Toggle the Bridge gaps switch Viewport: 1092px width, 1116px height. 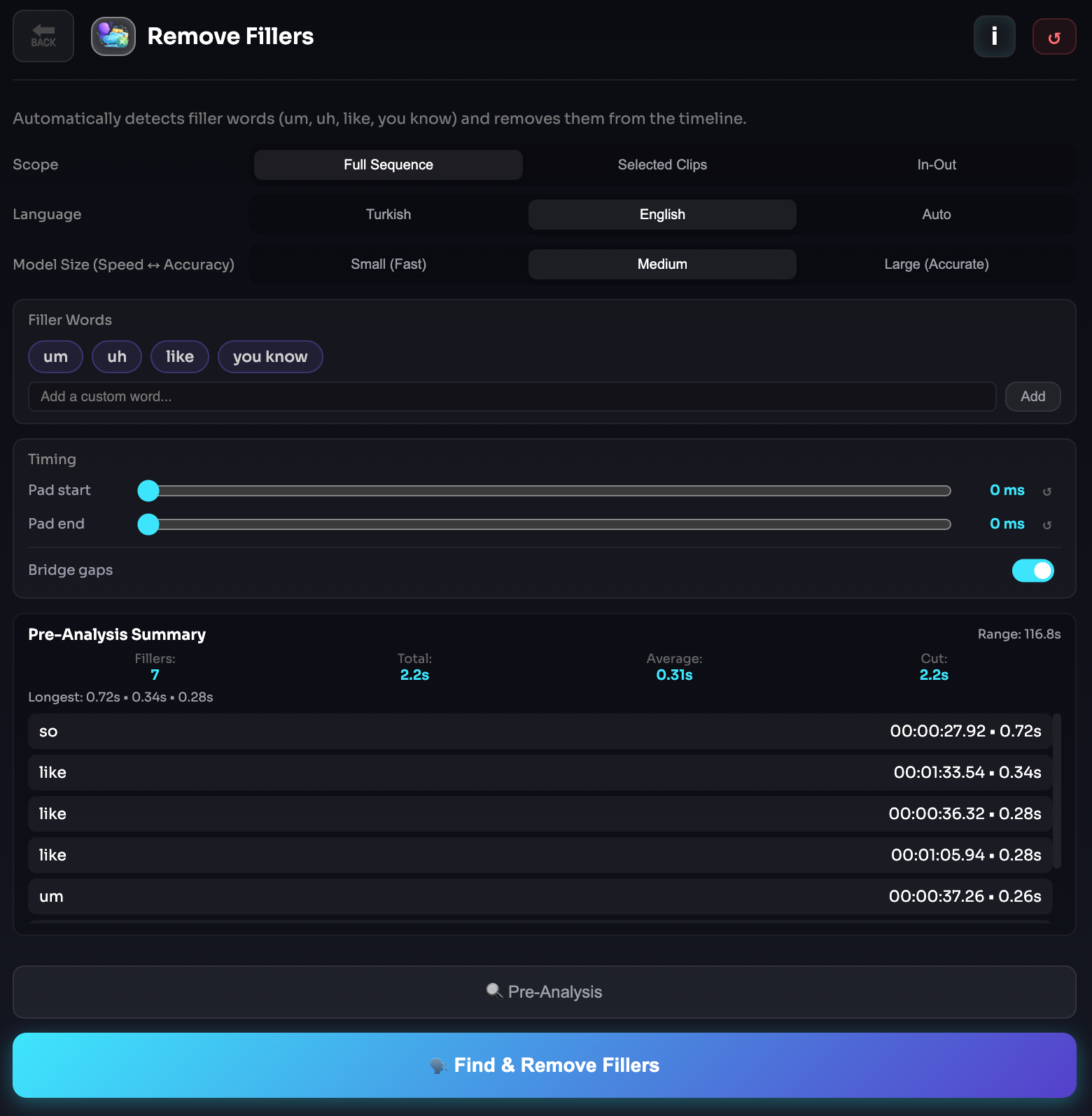1032,571
